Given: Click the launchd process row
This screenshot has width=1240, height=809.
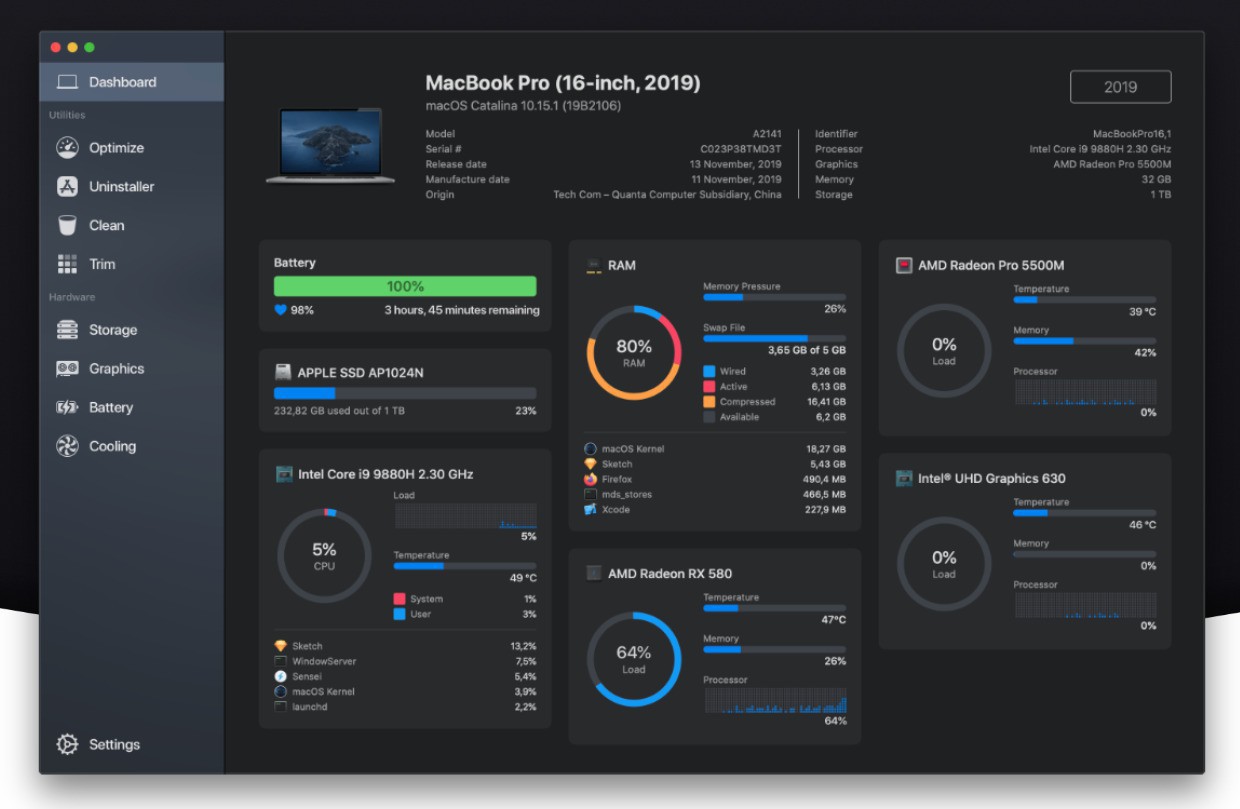Looking at the screenshot, I should tap(405, 707).
